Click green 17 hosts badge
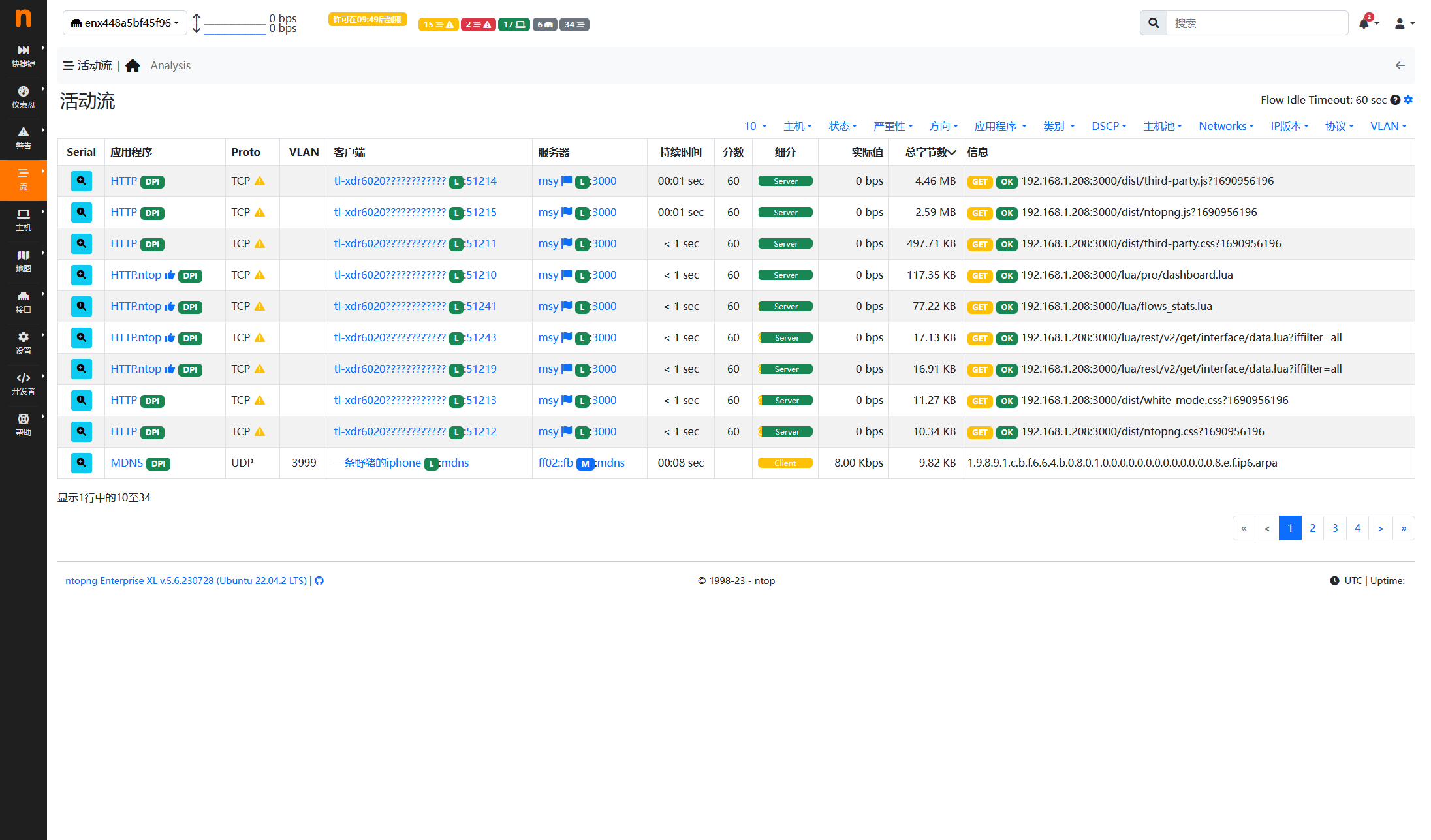This screenshot has height=840, width=1431. tap(514, 24)
